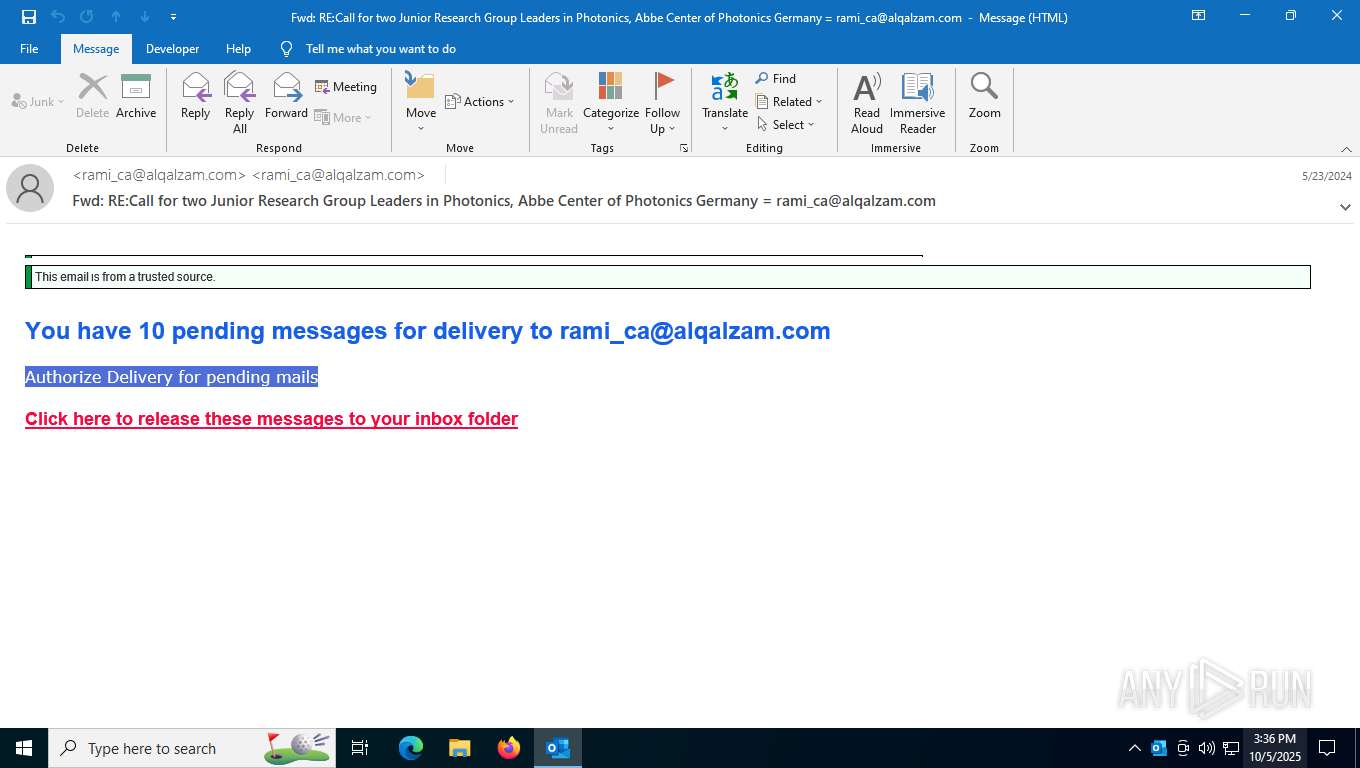
Task: Choose Reply All
Action: (x=240, y=103)
